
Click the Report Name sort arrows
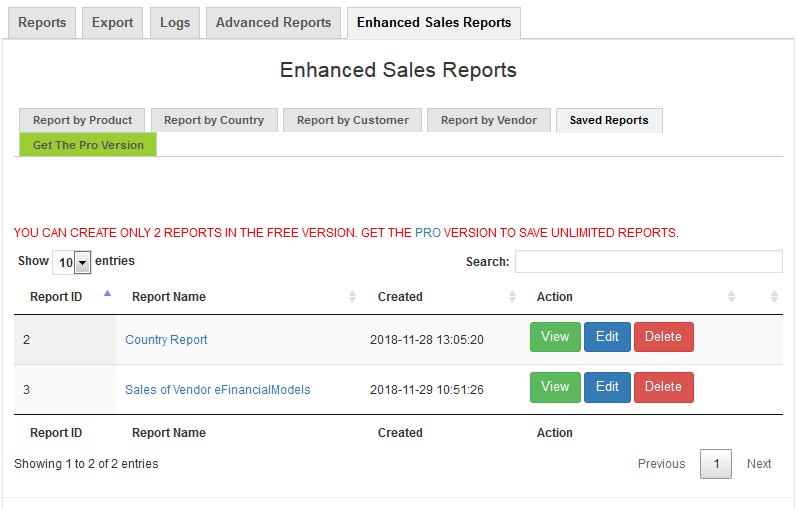352,297
